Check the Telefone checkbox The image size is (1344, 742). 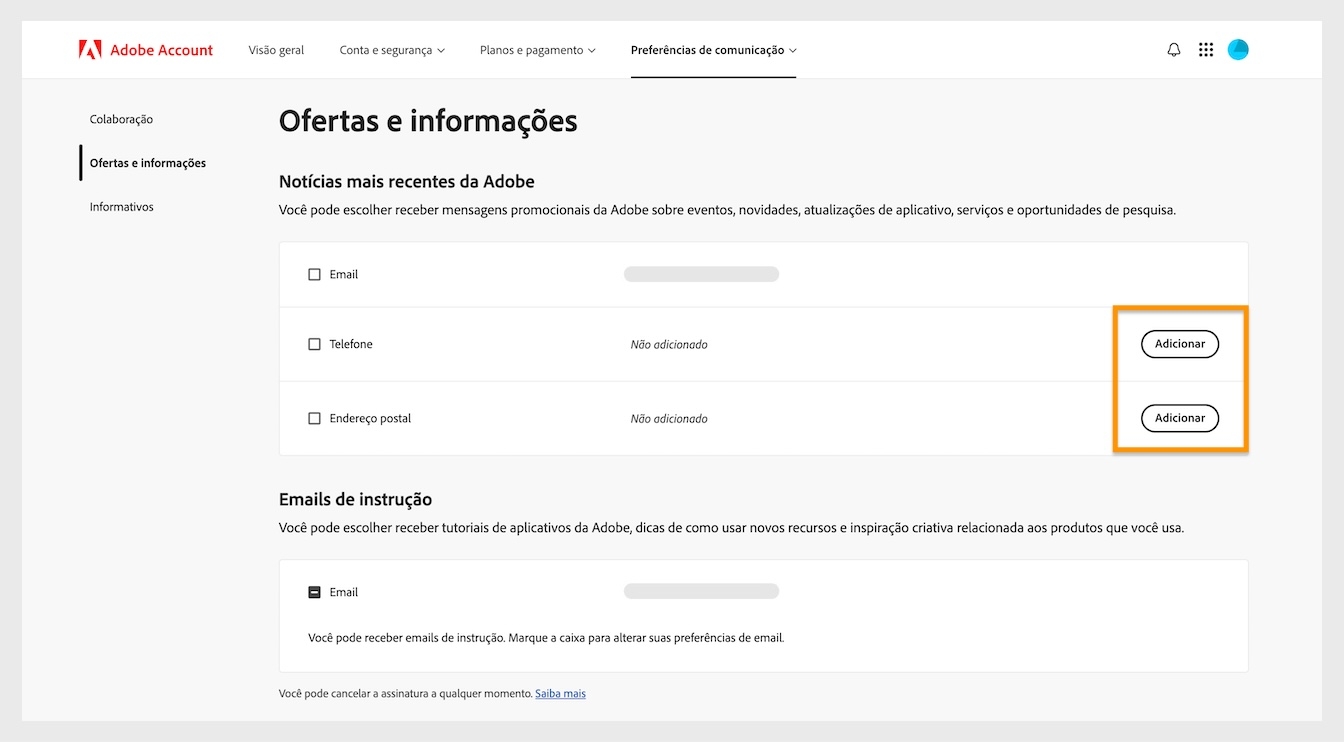point(314,343)
